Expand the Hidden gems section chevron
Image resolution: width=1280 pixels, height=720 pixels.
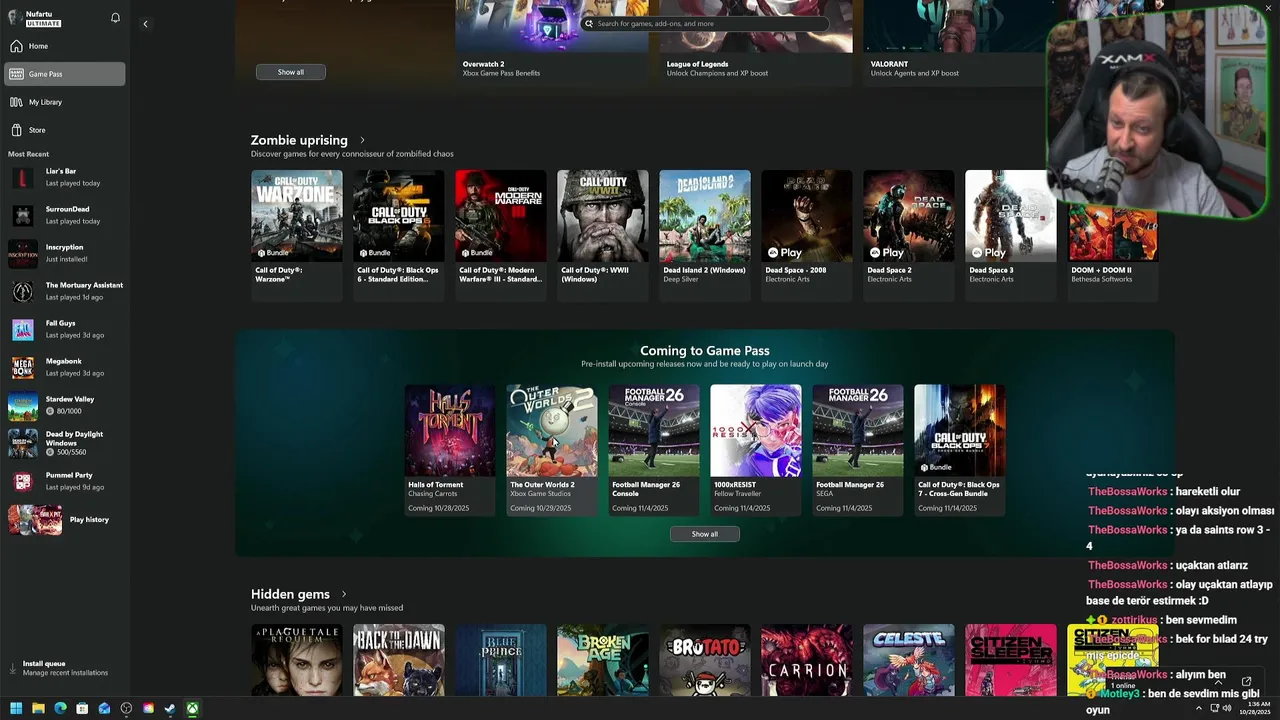coord(344,594)
